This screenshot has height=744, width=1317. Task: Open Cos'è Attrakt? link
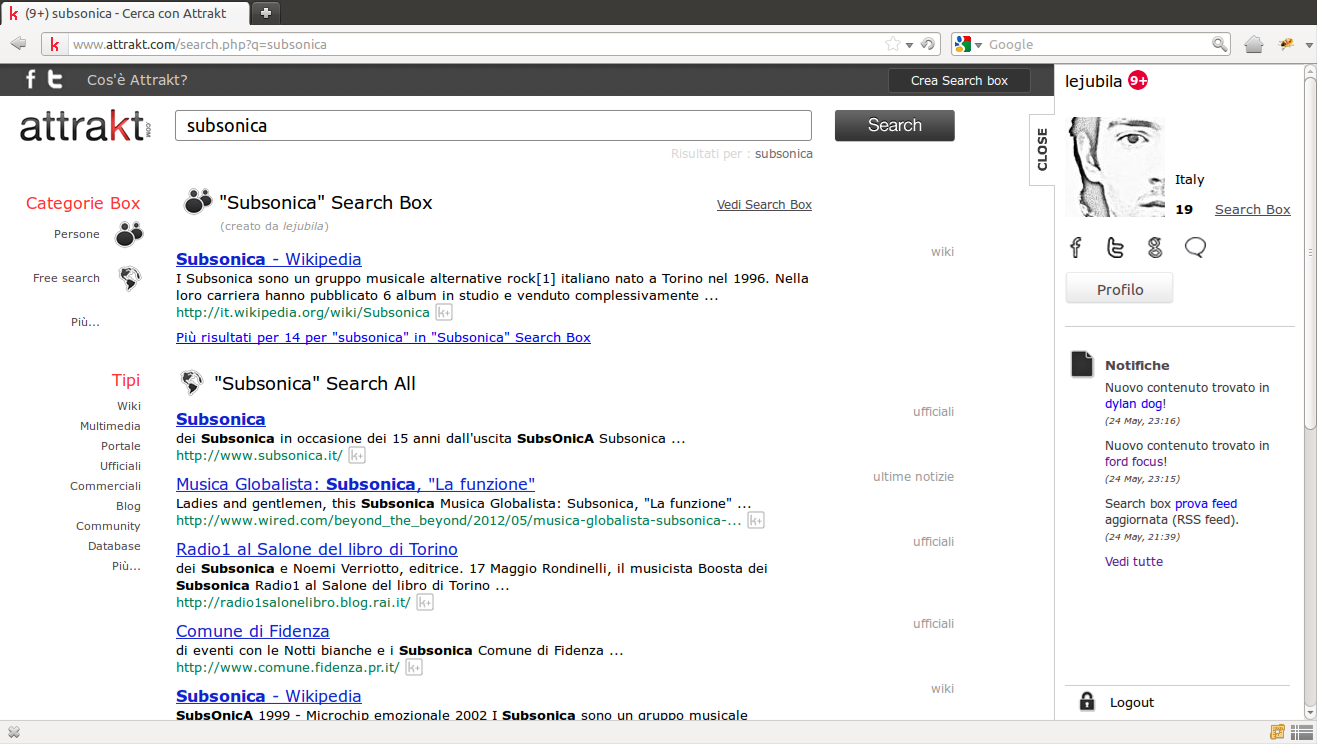point(137,80)
